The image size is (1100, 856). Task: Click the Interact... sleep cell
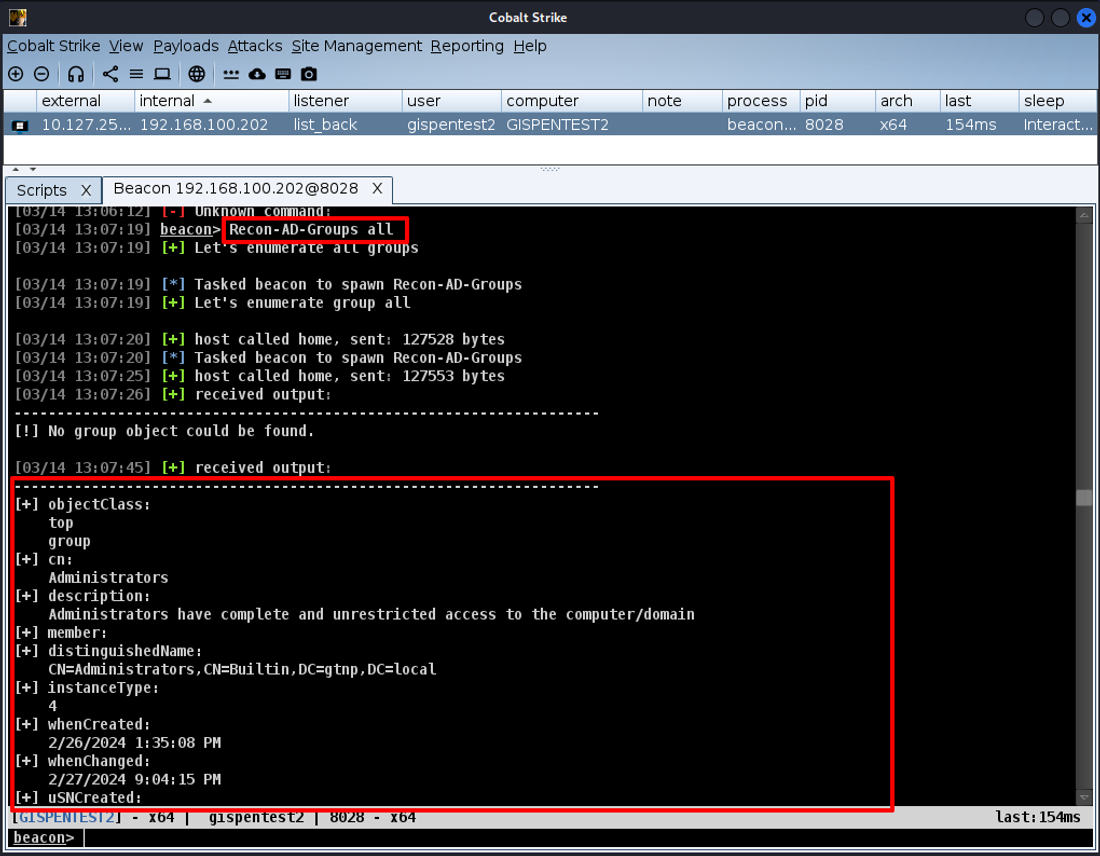1057,125
